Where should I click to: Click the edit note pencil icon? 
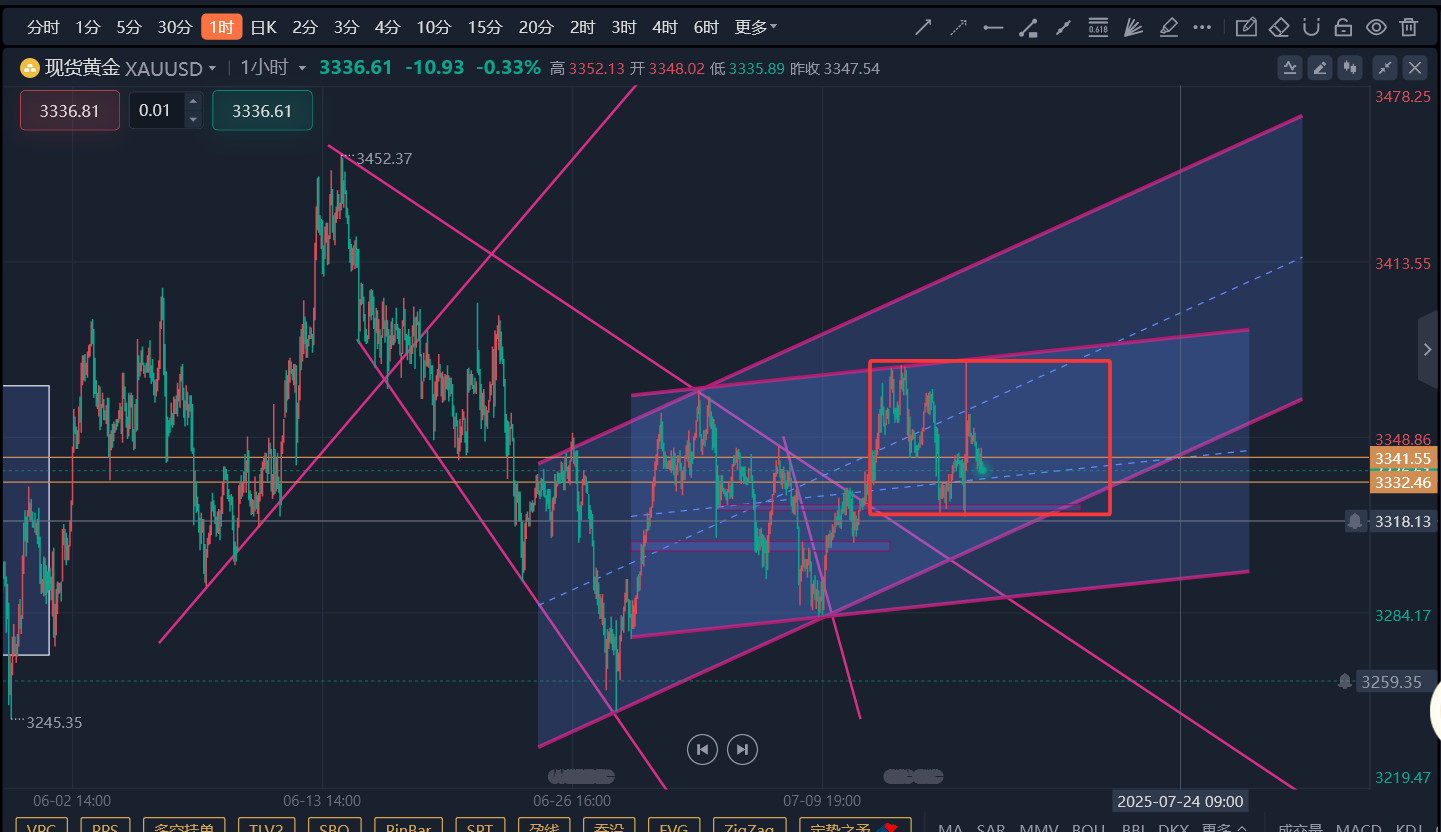coord(1246,27)
